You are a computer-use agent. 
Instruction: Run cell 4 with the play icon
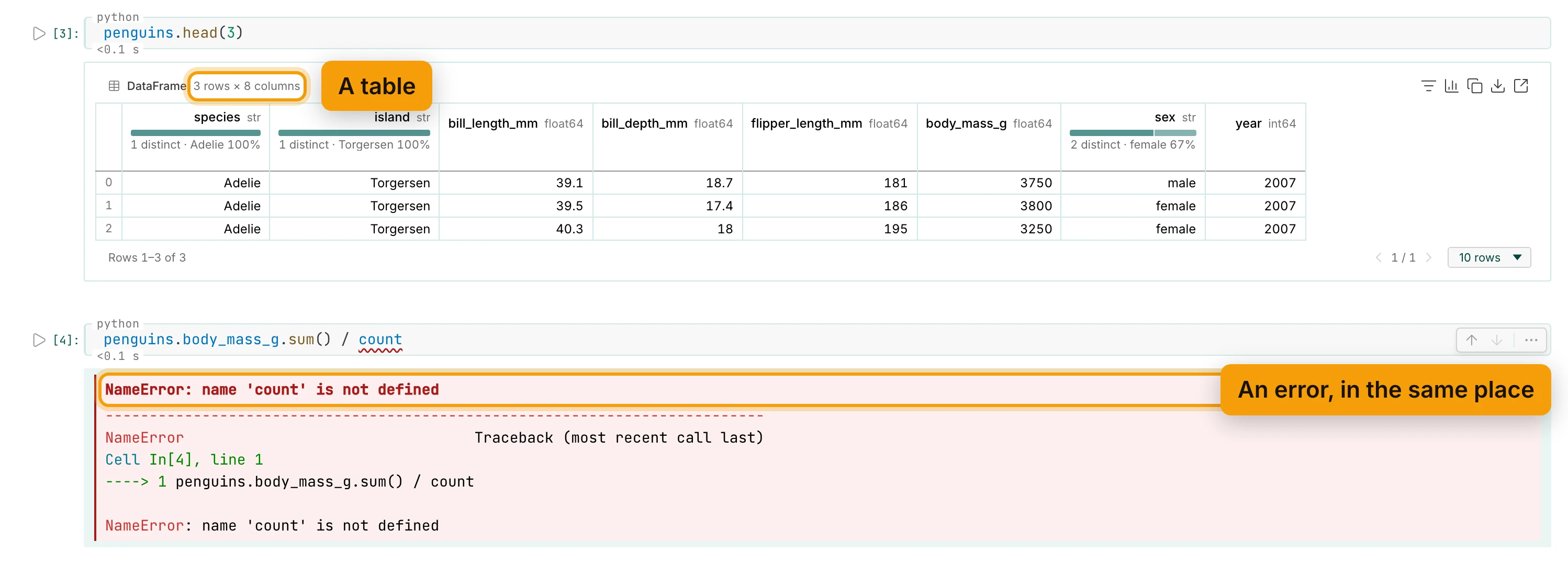click(39, 340)
